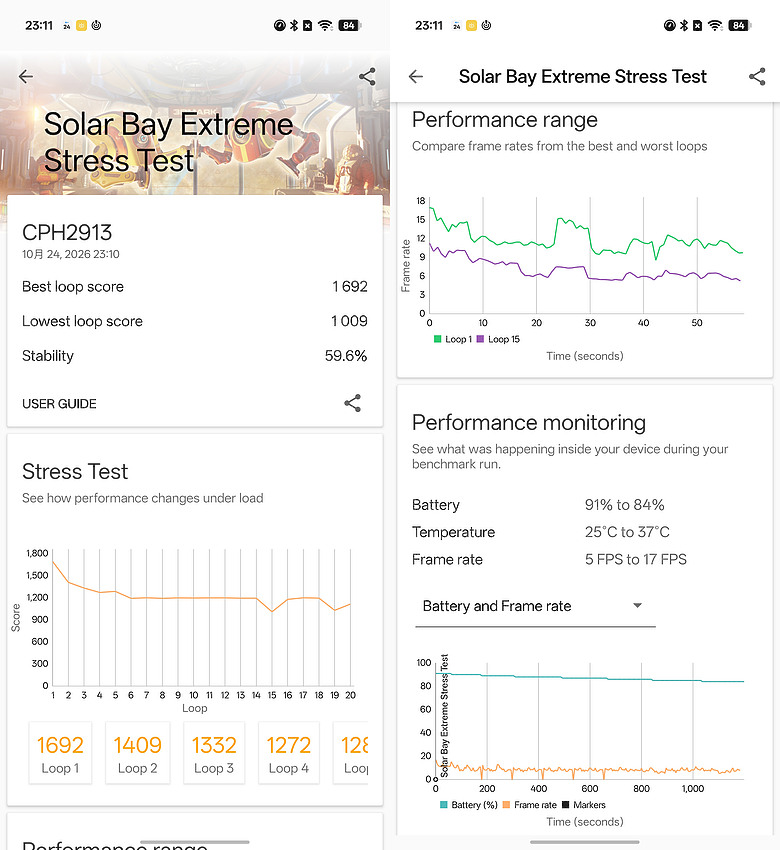Tap share icon in right screen header
This screenshot has width=780, height=850.
click(757, 76)
